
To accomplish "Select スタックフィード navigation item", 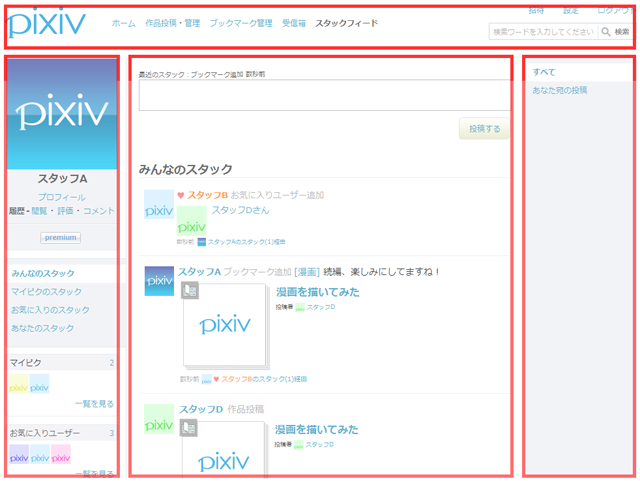I will click(346, 23).
